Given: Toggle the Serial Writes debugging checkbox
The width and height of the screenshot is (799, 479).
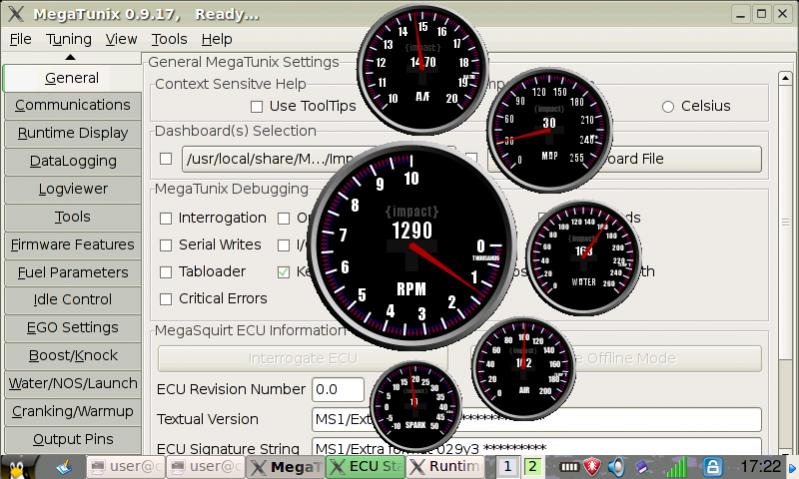Looking at the screenshot, I should click(x=167, y=245).
